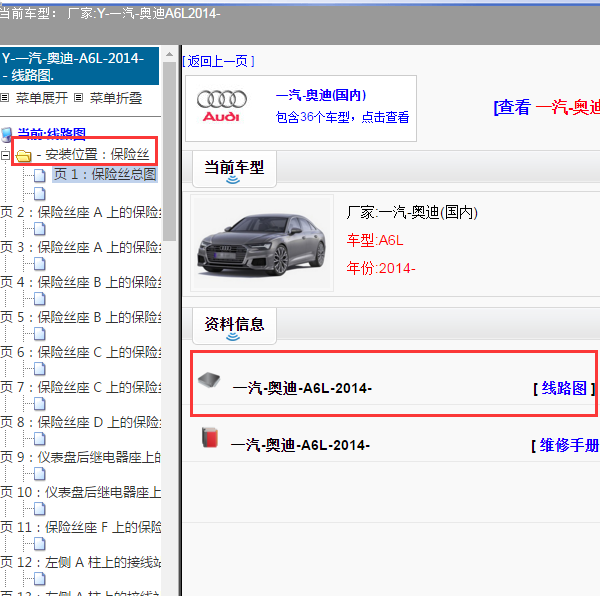
Task: Click the grey Audi A6L car thumbnail
Action: (262, 243)
